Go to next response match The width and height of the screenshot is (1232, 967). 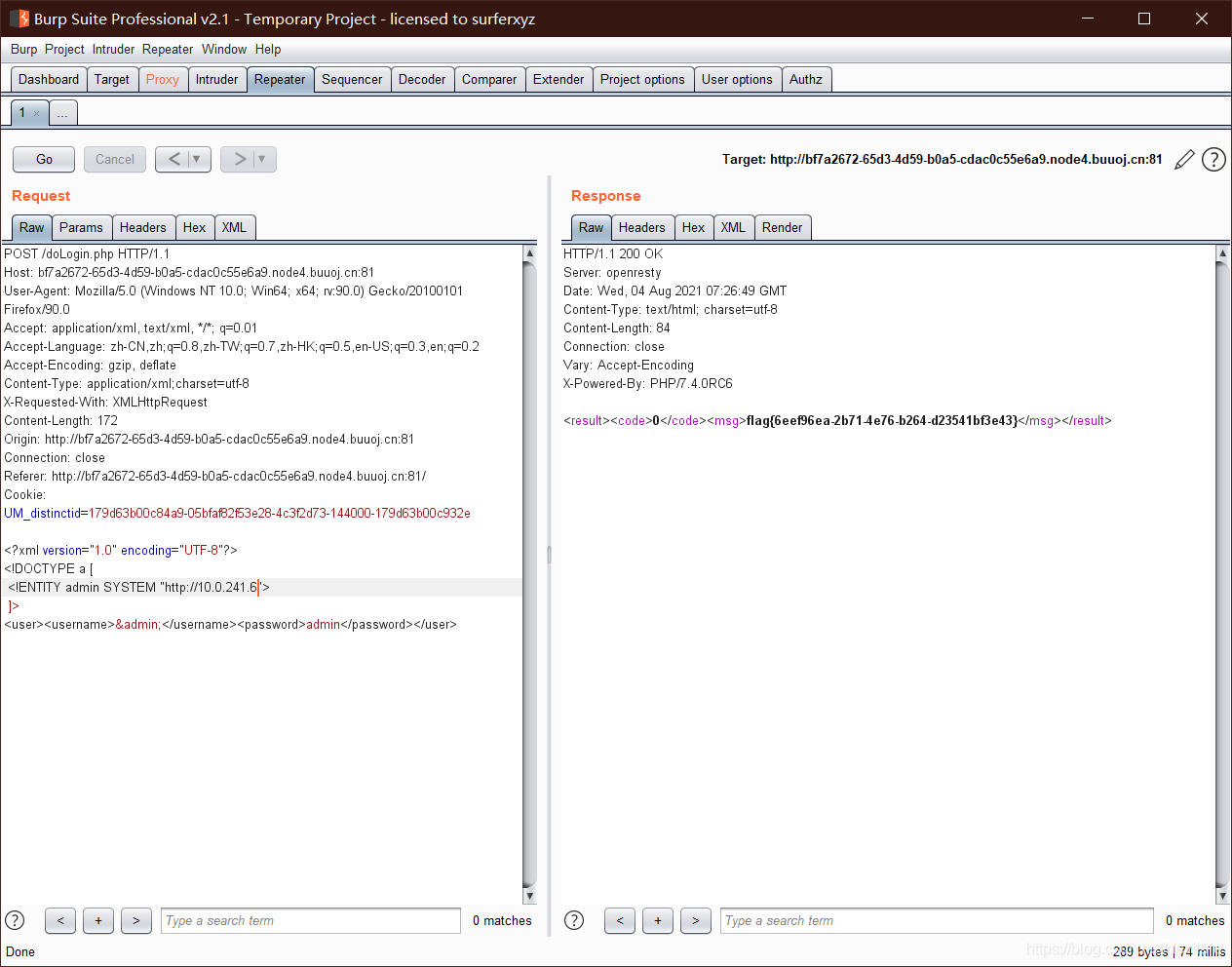(696, 920)
